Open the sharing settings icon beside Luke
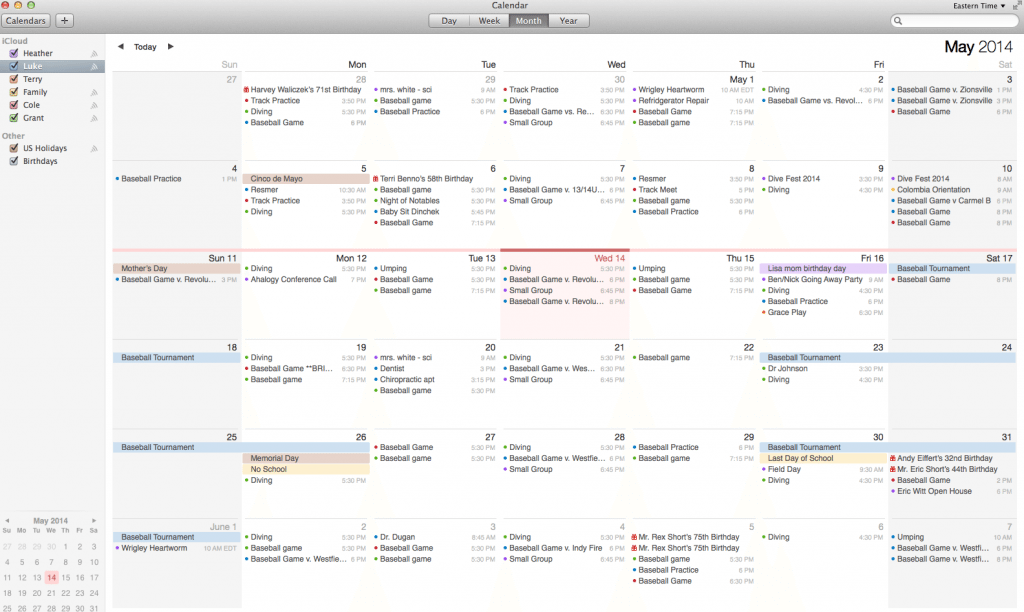This screenshot has height=612, width=1024. pos(93,66)
